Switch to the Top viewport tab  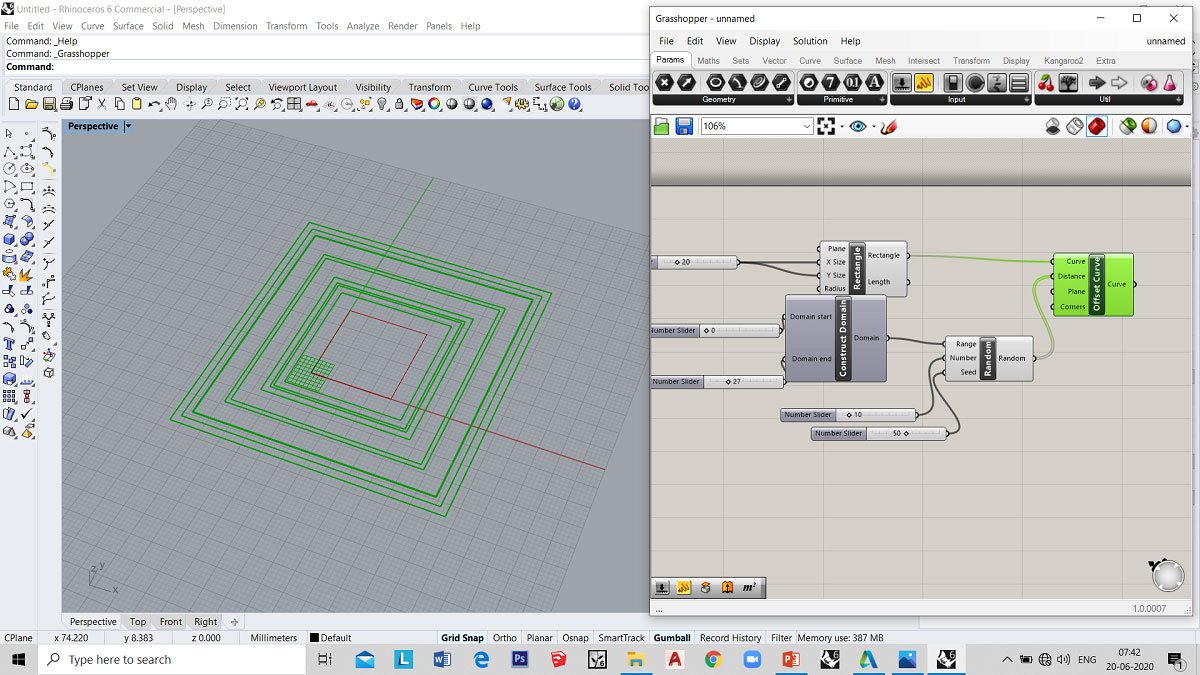coord(138,622)
